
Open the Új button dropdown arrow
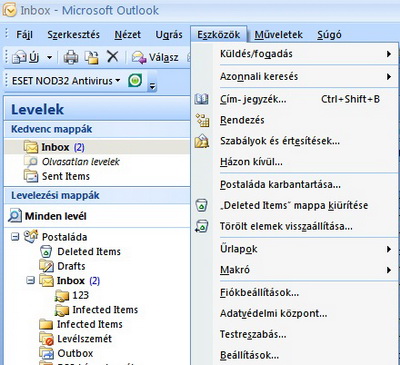pos(49,58)
